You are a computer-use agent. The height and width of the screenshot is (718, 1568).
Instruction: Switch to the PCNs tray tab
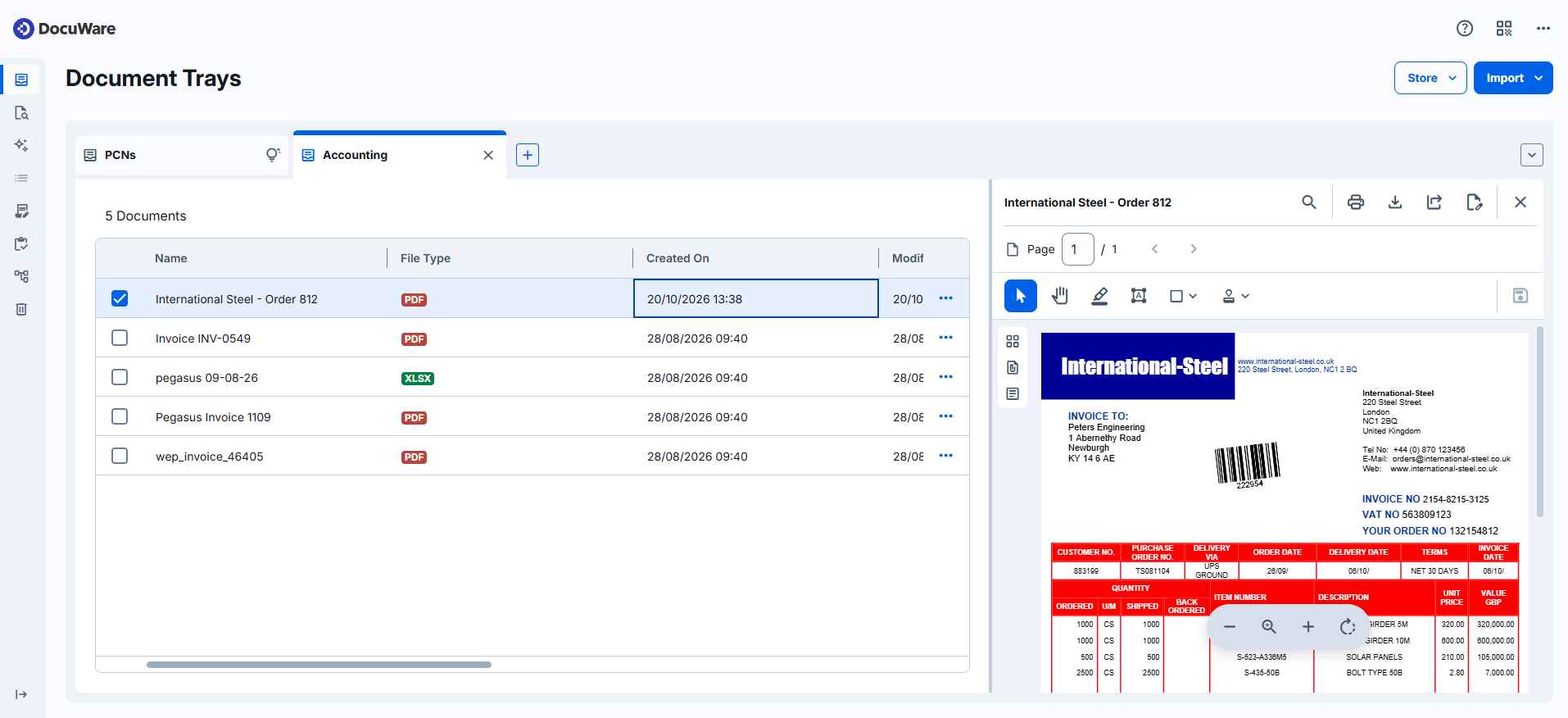pos(182,155)
